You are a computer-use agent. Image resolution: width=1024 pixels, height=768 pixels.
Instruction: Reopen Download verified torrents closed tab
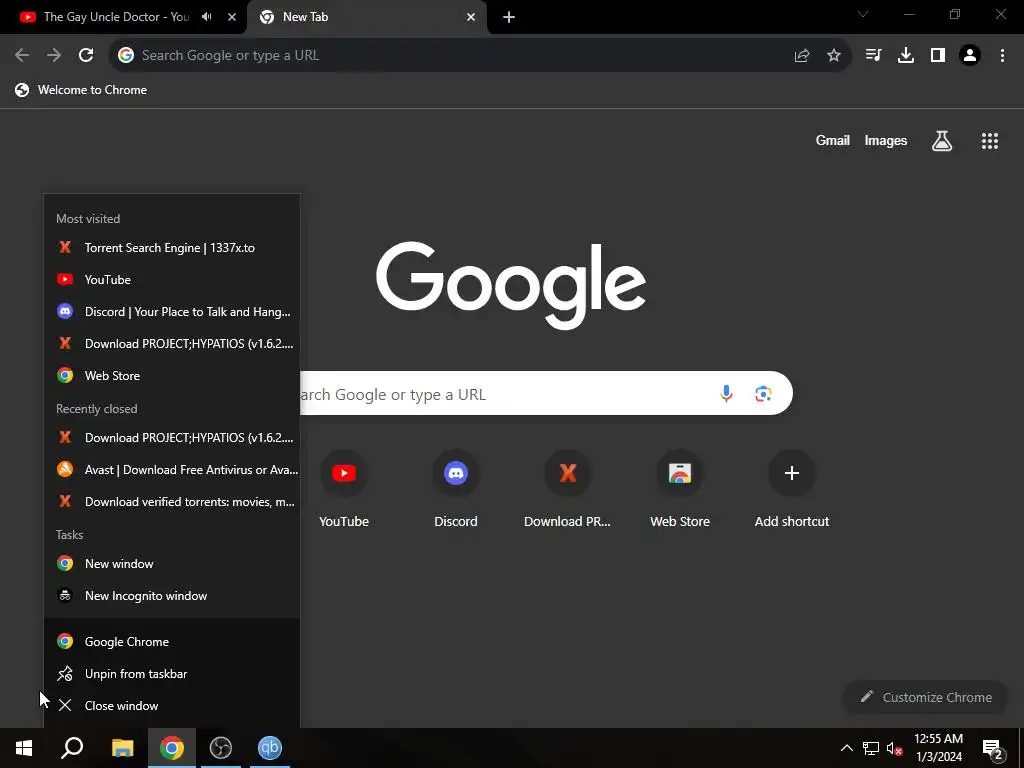(172, 502)
